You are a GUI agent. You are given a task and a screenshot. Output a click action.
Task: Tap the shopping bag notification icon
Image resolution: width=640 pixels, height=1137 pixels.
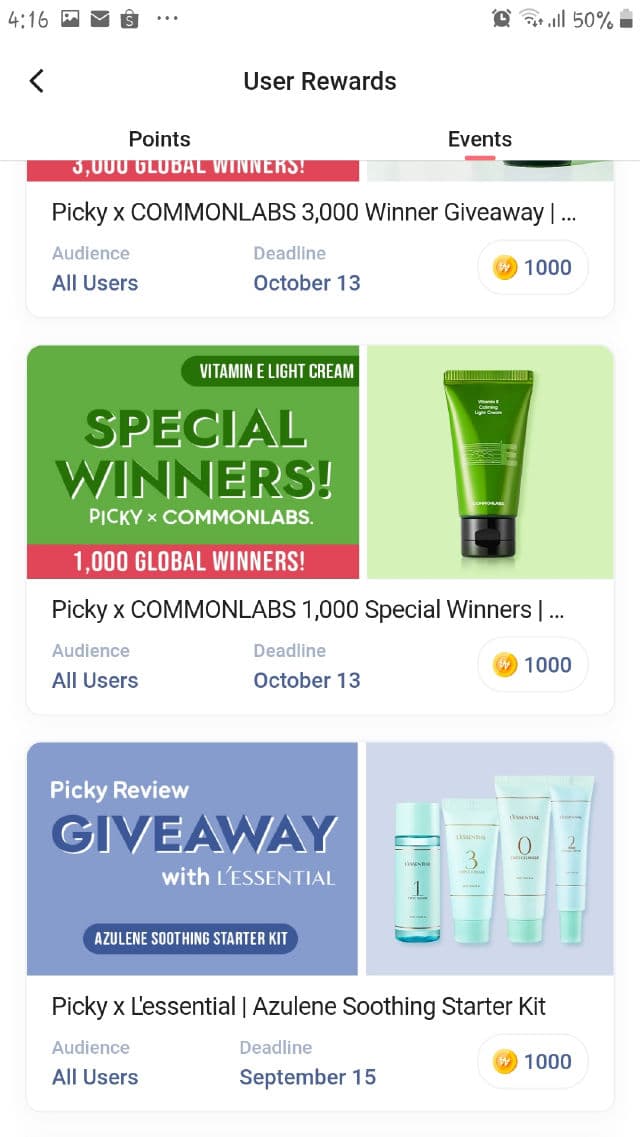pyautogui.click(x=130, y=20)
